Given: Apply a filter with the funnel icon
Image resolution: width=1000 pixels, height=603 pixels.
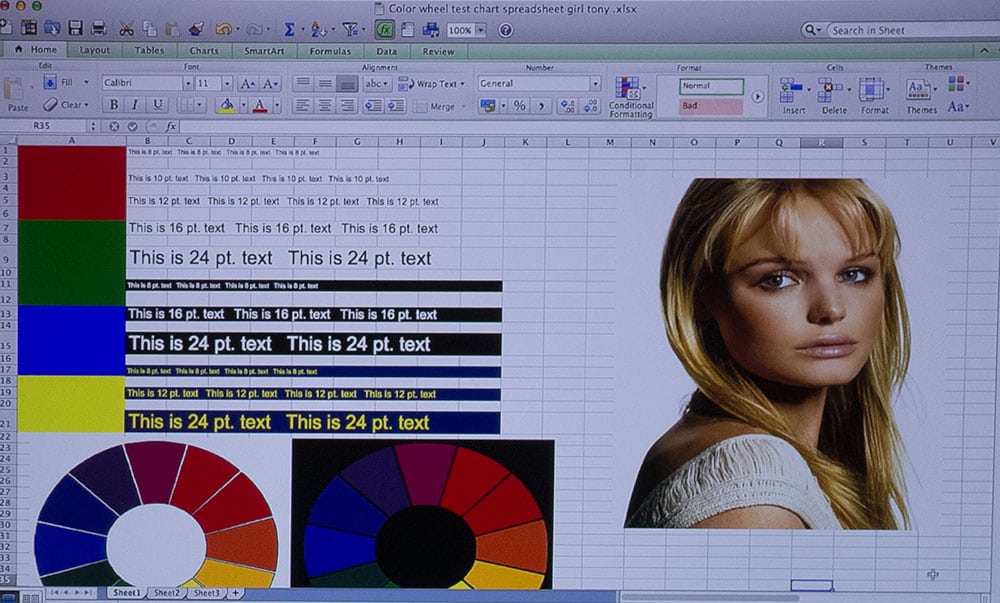Looking at the screenshot, I should click(349, 29).
